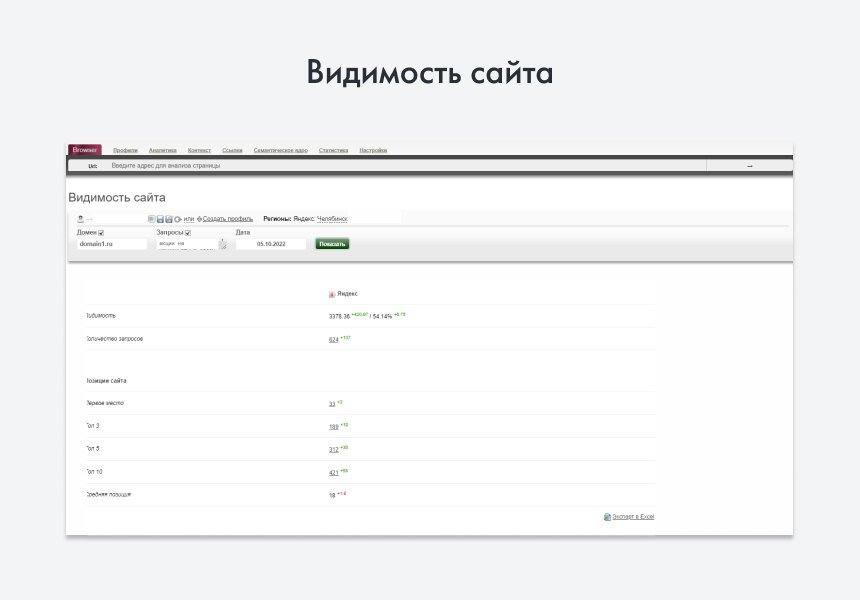
Task: Toggle the Запросы checkbox
Action: (188, 233)
